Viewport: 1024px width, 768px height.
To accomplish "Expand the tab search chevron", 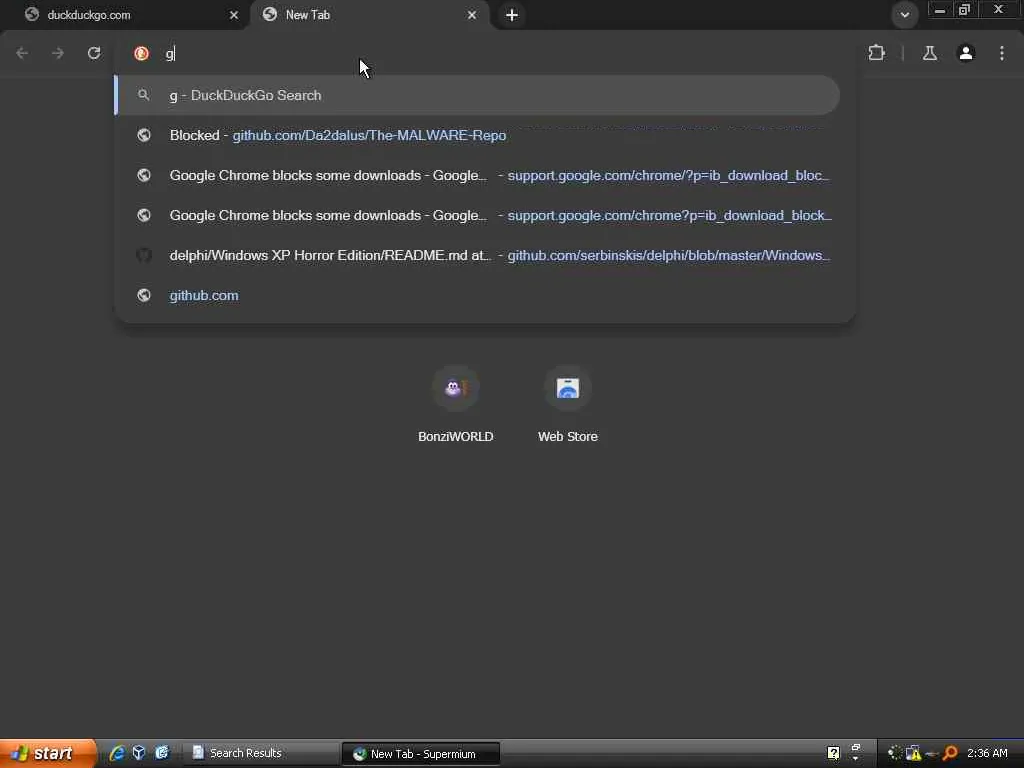I will click(x=904, y=14).
